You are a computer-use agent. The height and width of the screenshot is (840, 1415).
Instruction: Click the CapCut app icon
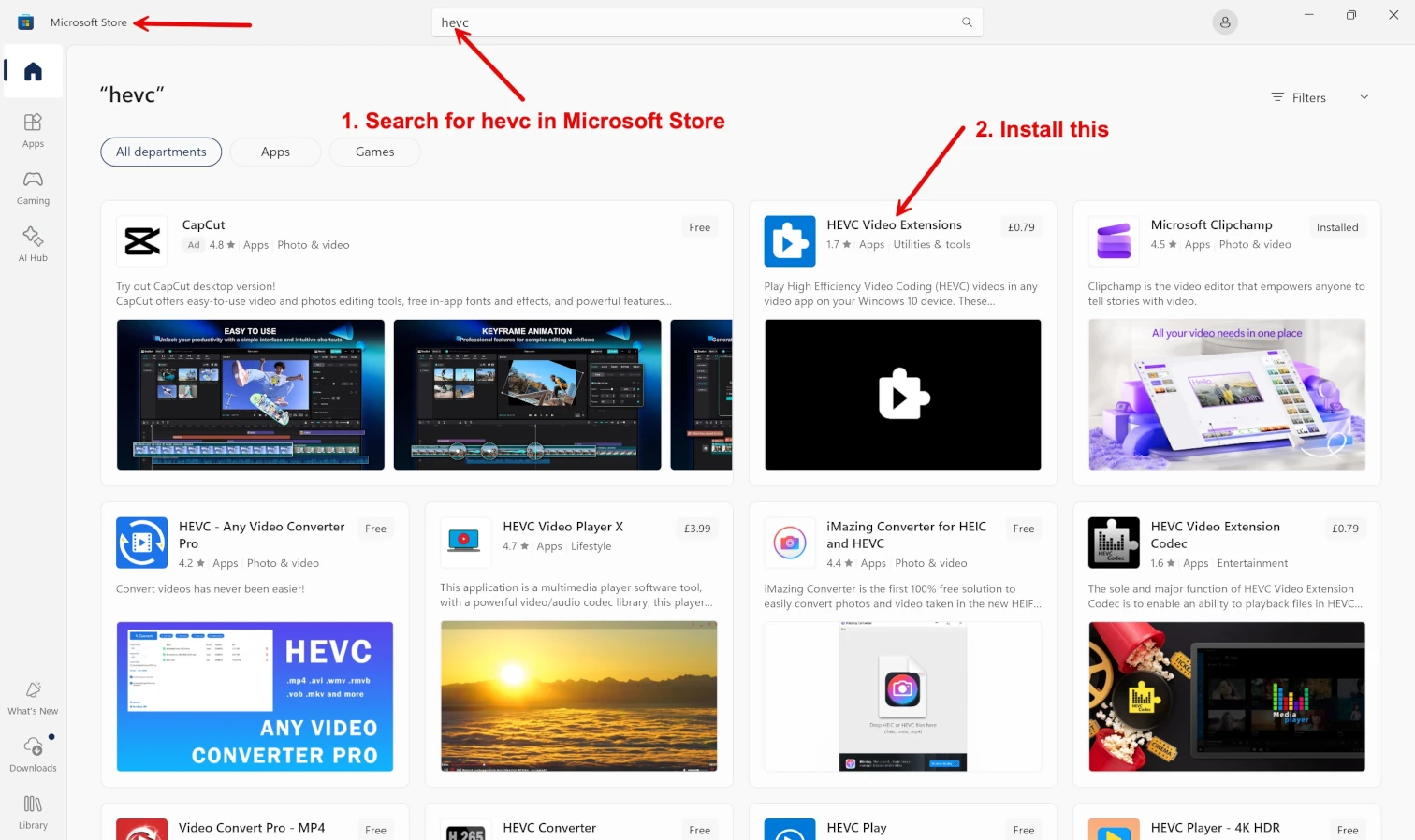click(141, 241)
